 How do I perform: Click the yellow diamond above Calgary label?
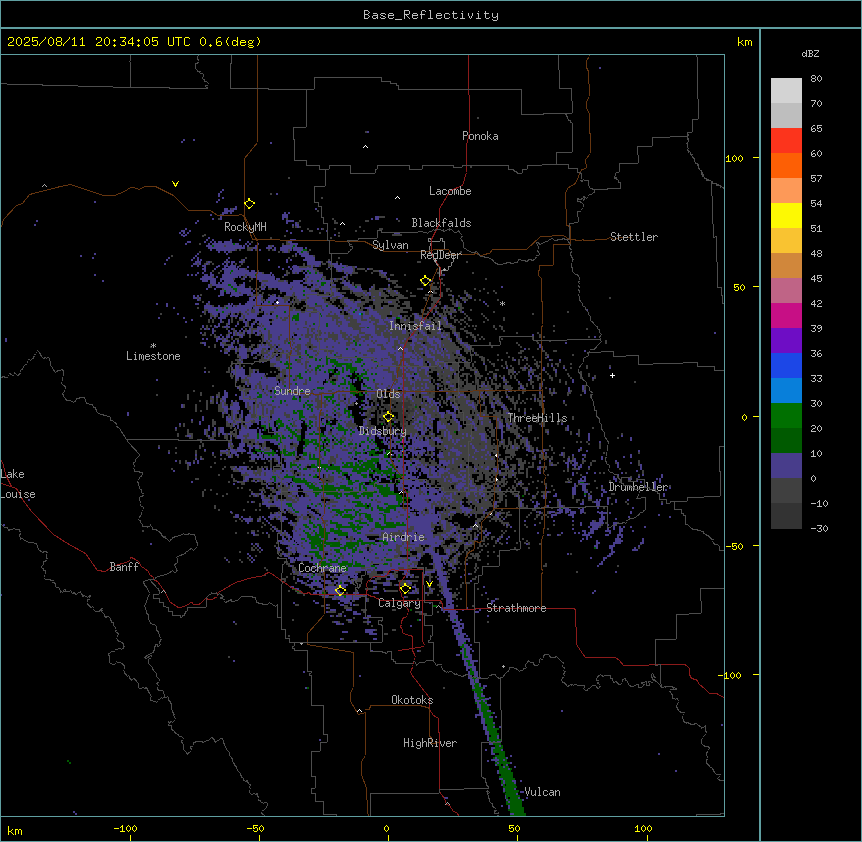tap(405, 589)
